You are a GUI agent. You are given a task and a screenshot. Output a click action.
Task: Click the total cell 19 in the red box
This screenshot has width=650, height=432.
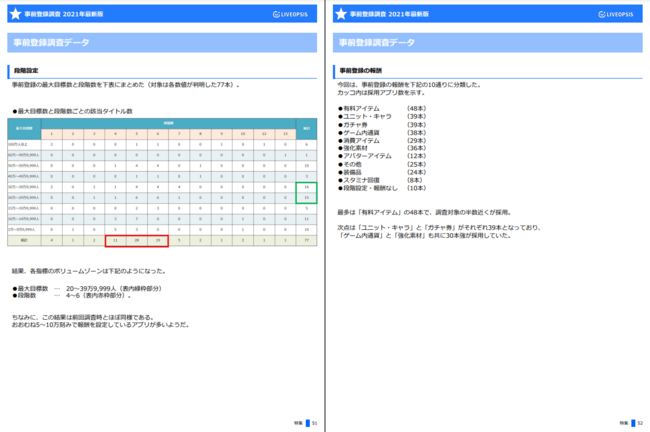point(158,240)
